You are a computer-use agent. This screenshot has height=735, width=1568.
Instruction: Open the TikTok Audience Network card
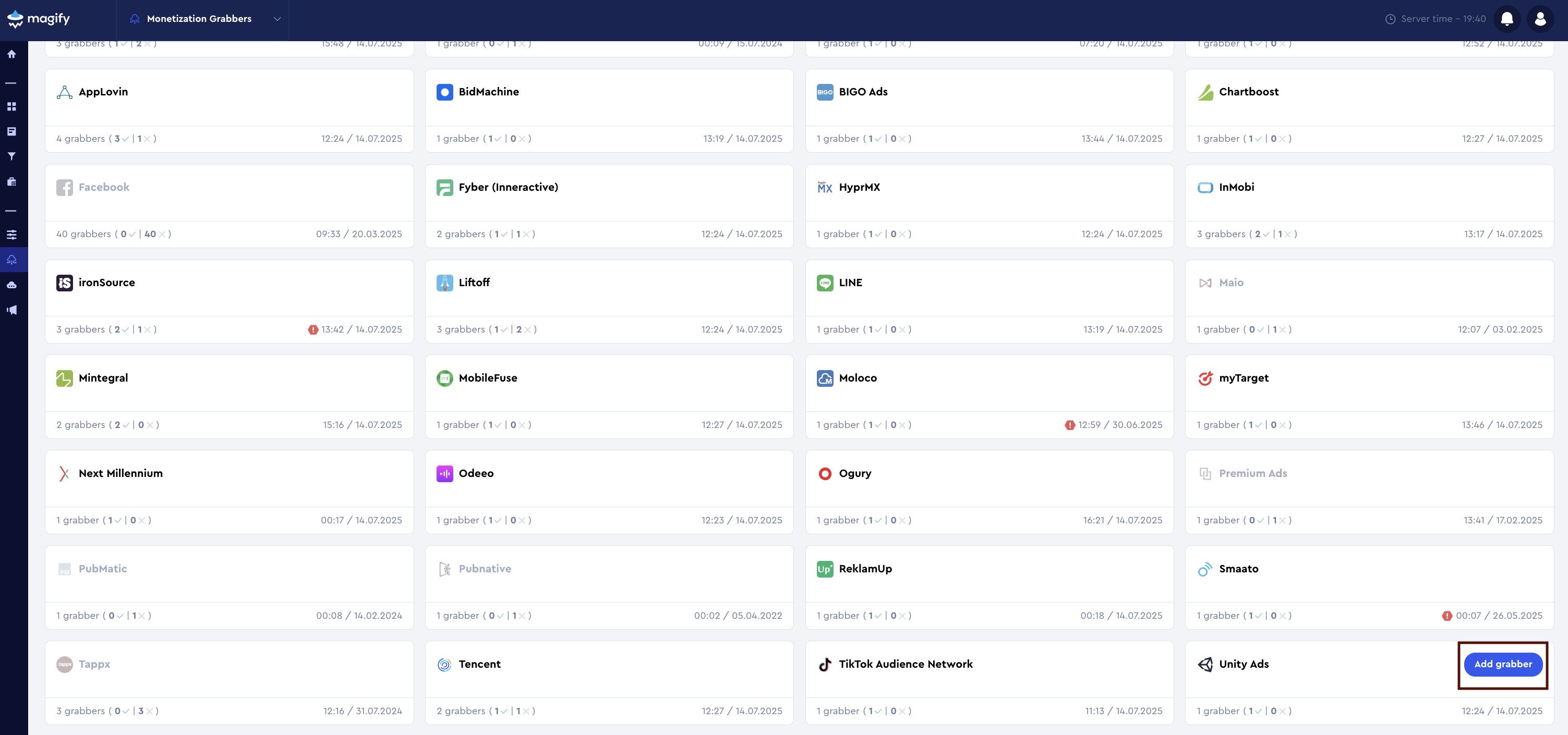(x=905, y=665)
